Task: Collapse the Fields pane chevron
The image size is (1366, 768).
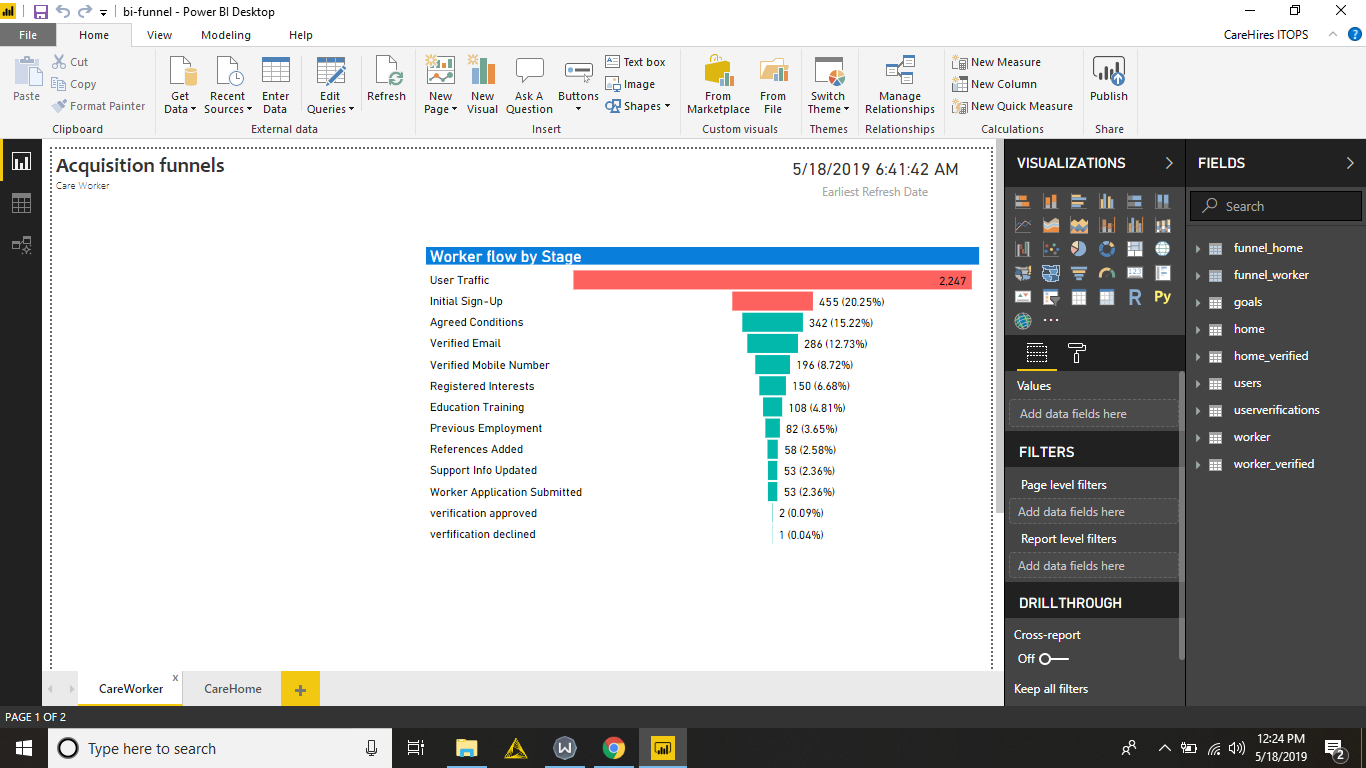Action: [1350, 163]
